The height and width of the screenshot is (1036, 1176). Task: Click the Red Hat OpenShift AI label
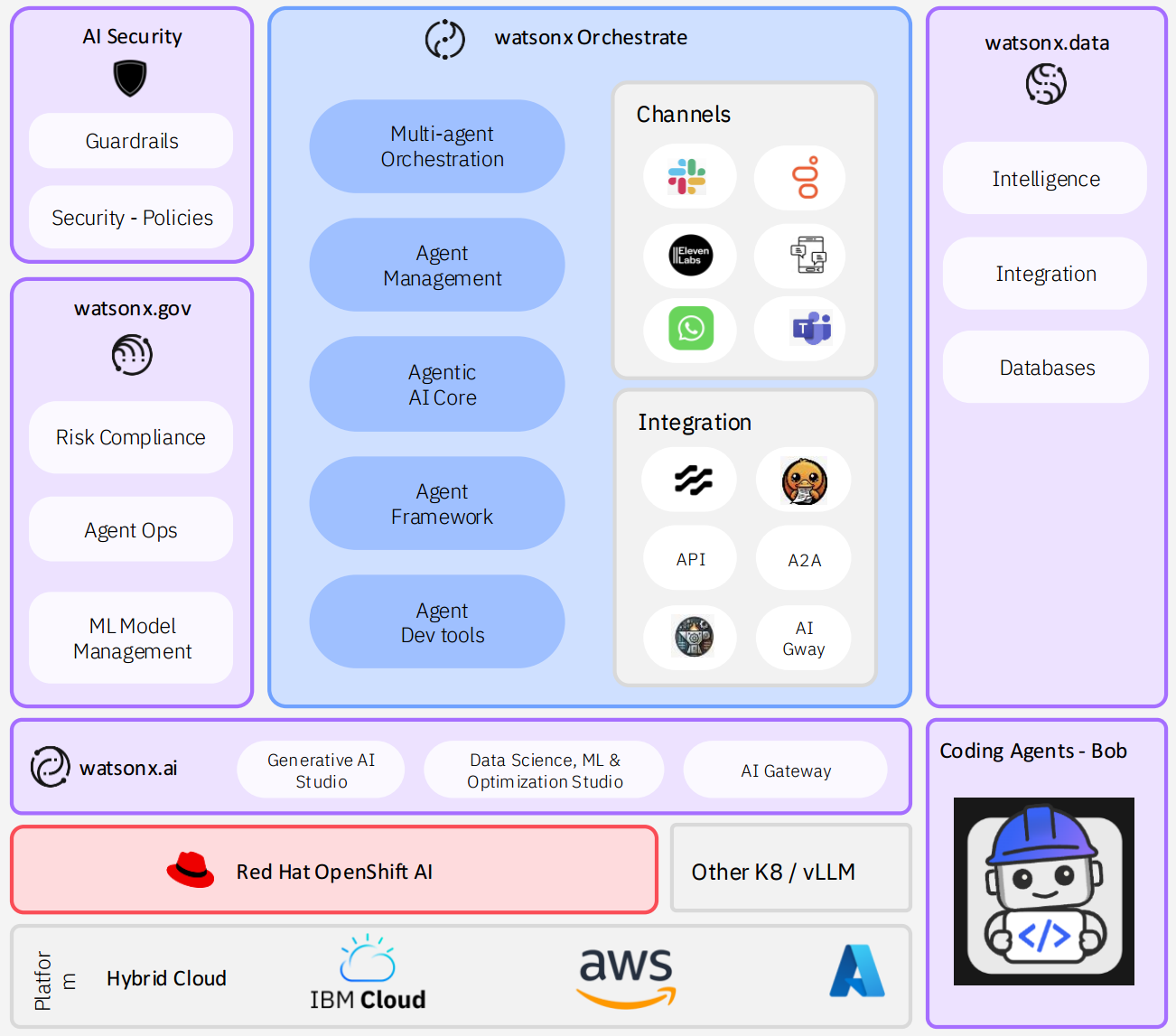click(334, 872)
